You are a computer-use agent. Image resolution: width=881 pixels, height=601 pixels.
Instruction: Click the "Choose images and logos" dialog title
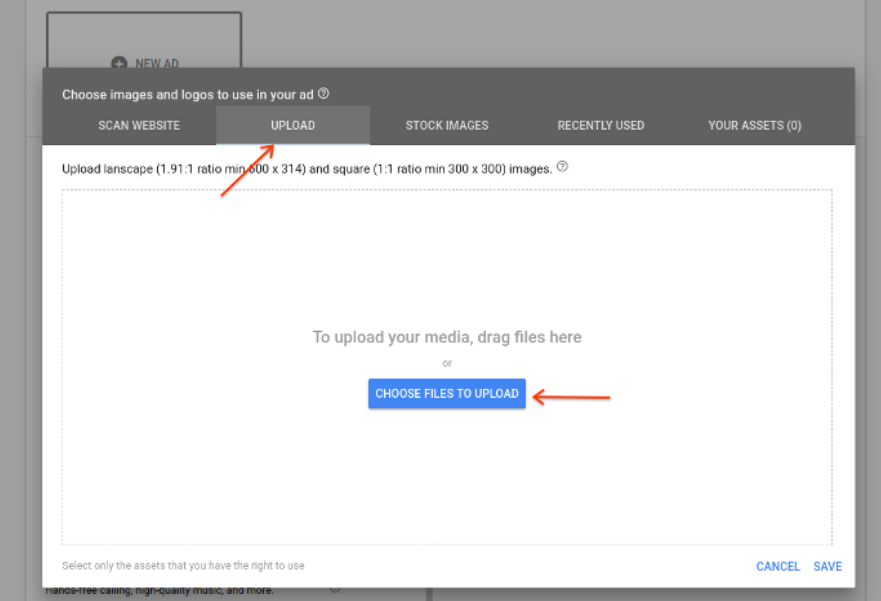point(188,95)
